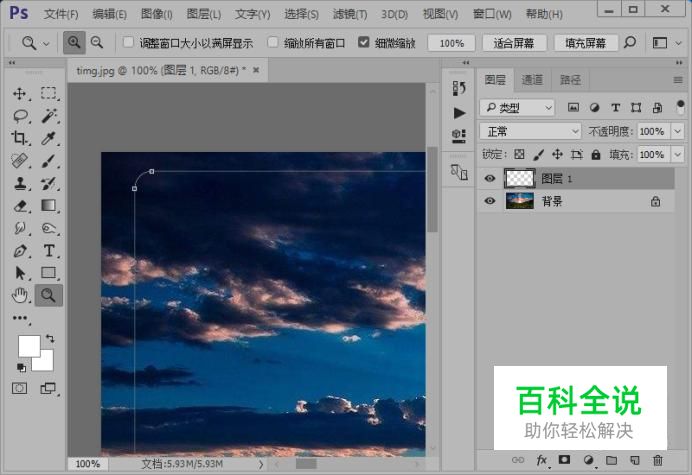Select the Healing Brush tool

[x=19, y=161]
